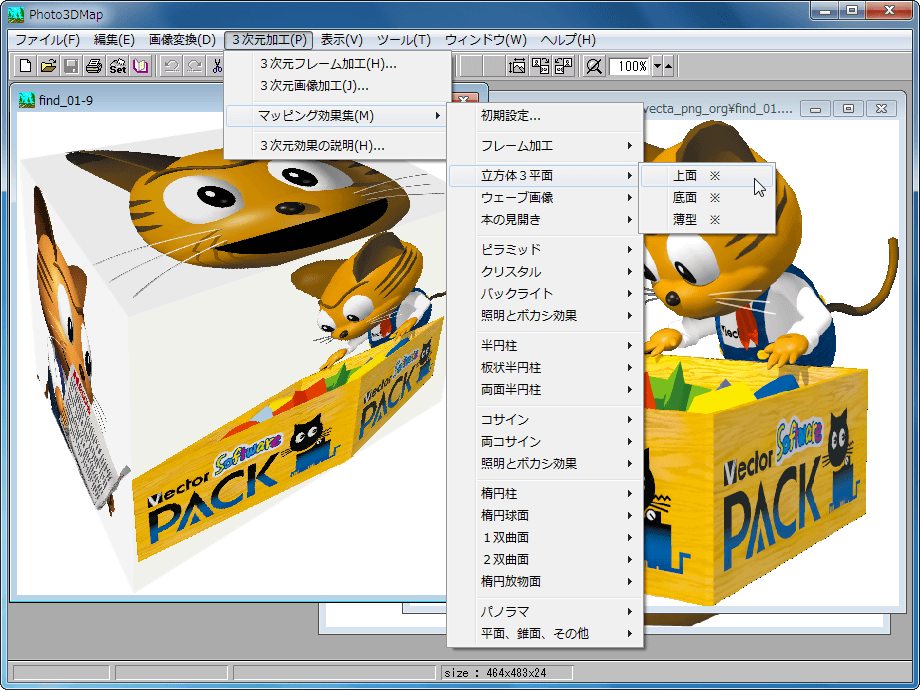Image resolution: width=920 pixels, height=690 pixels.
Task: Click the Set settings toolbar icon
Action: pos(117,66)
